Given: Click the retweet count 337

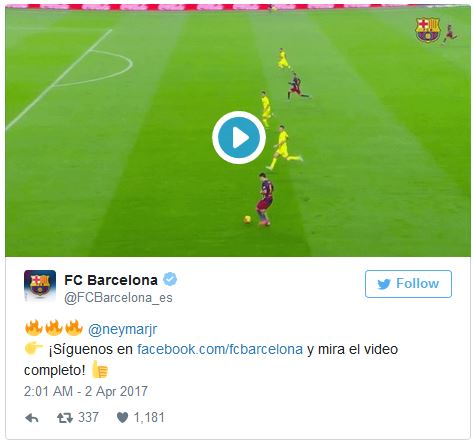Looking at the screenshot, I should click(x=88, y=417).
